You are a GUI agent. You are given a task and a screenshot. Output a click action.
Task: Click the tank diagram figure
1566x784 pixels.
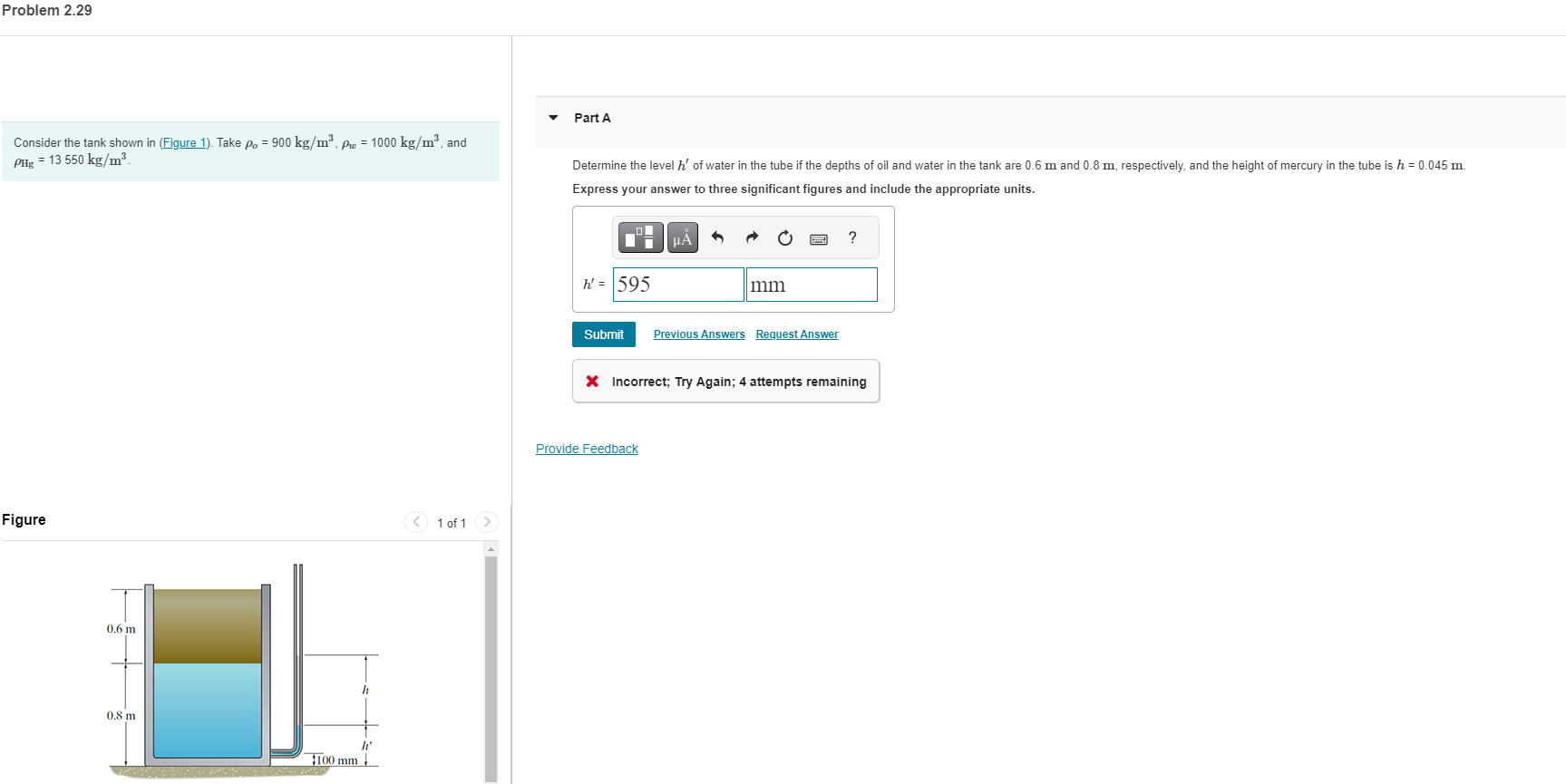(245, 671)
